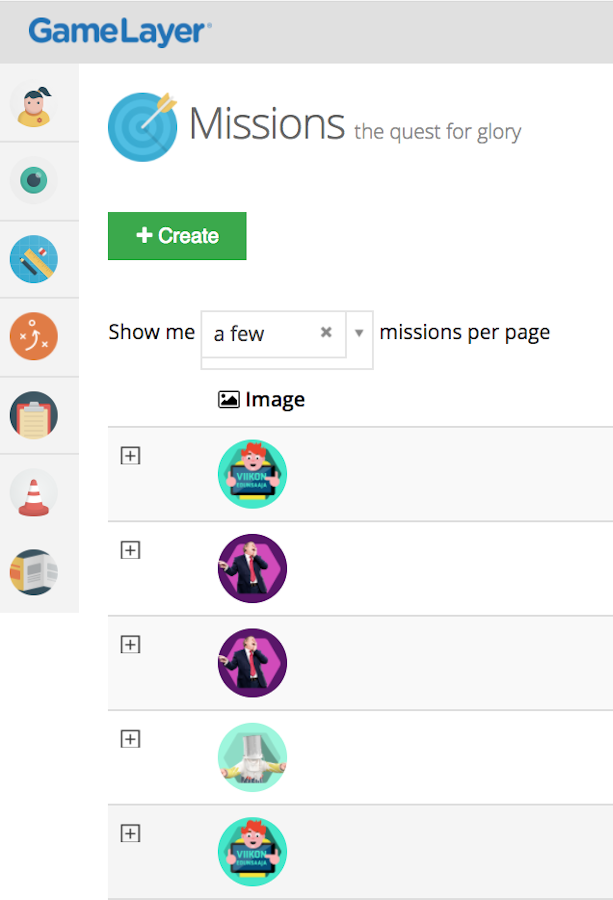
Task: Expand the second mission row
Action: [130, 550]
